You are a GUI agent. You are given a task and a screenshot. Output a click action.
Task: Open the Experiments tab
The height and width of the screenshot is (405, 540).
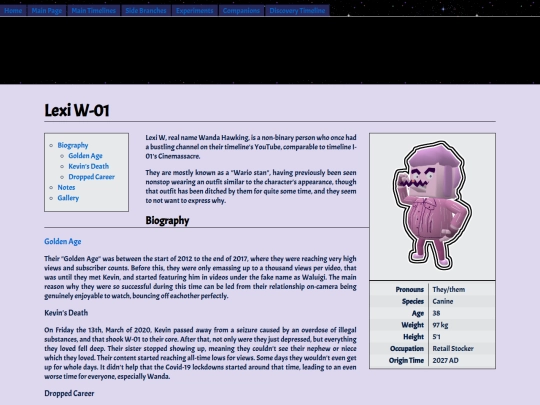tap(195, 11)
